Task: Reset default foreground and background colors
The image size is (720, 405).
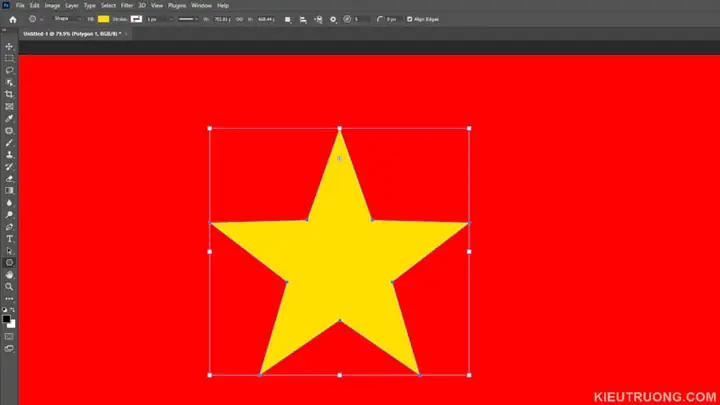Action: pos(5,310)
